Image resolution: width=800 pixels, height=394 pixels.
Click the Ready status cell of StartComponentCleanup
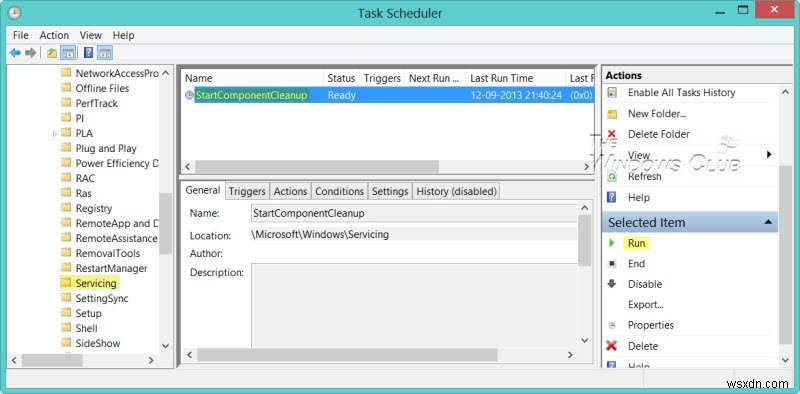(341, 95)
